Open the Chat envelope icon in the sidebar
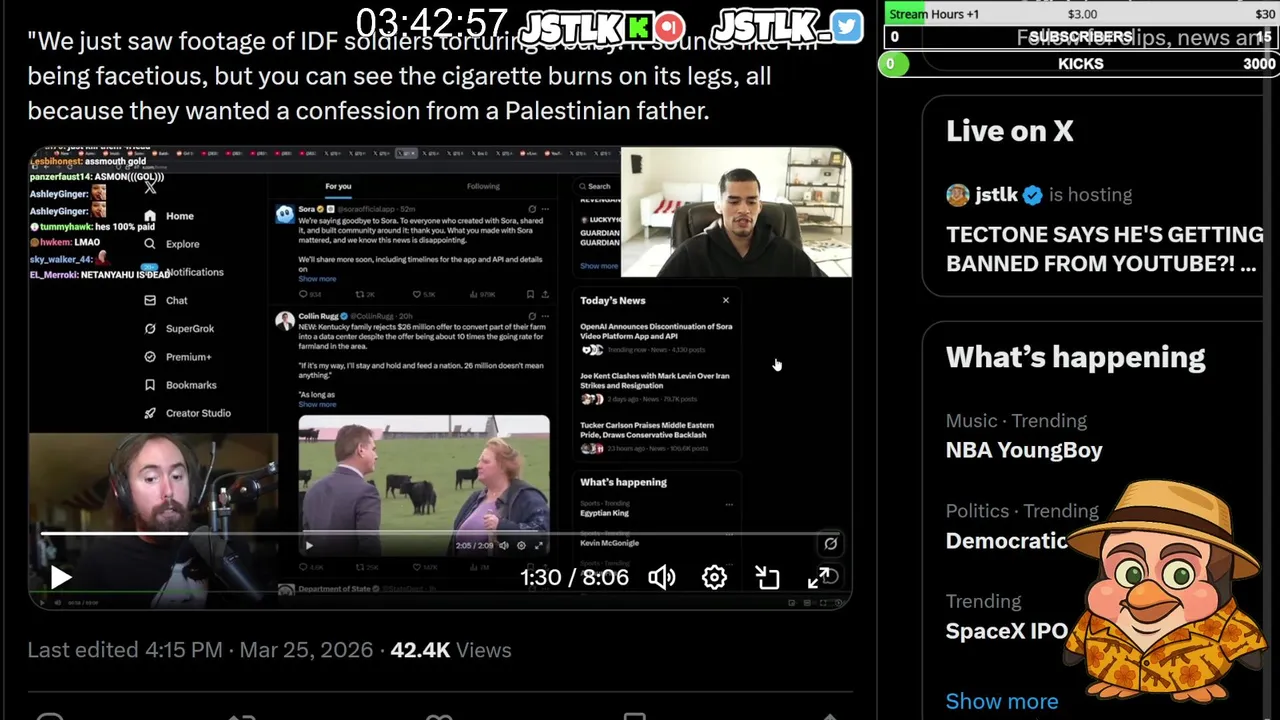 click(x=150, y=300)
